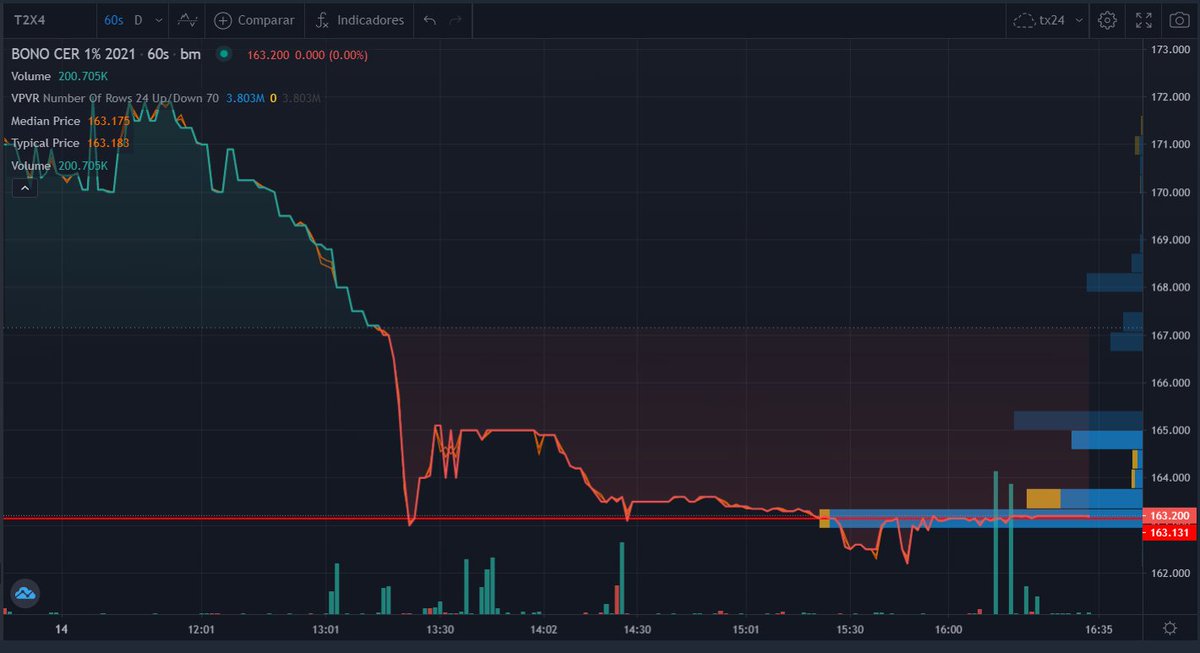
Task: Click the Median Price value 163.175
Action: (x=109, y=121)
